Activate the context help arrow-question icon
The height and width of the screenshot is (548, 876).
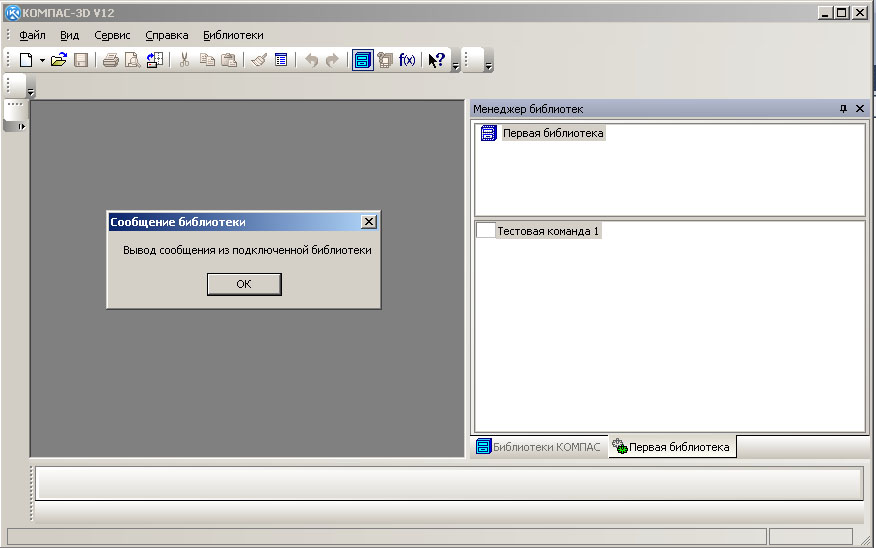click(x=436, y=60)
